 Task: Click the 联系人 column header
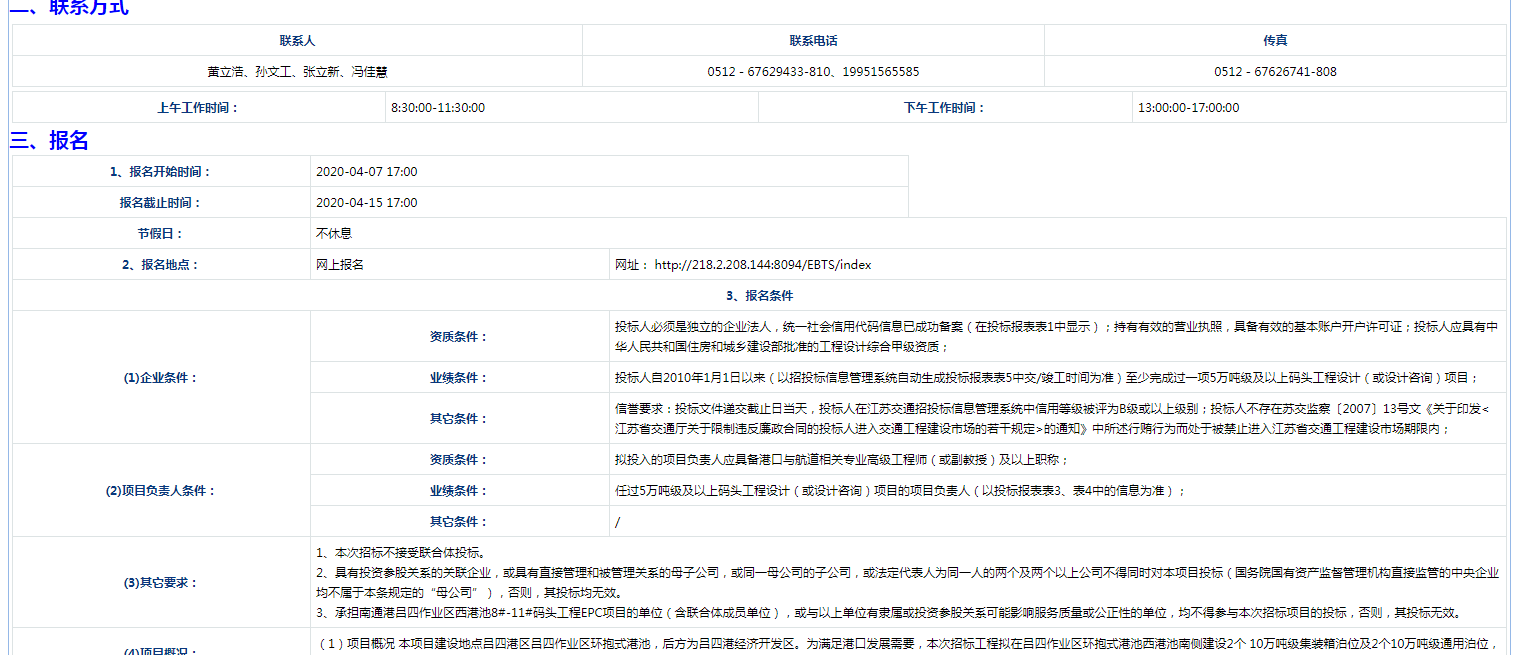[297, 41]
